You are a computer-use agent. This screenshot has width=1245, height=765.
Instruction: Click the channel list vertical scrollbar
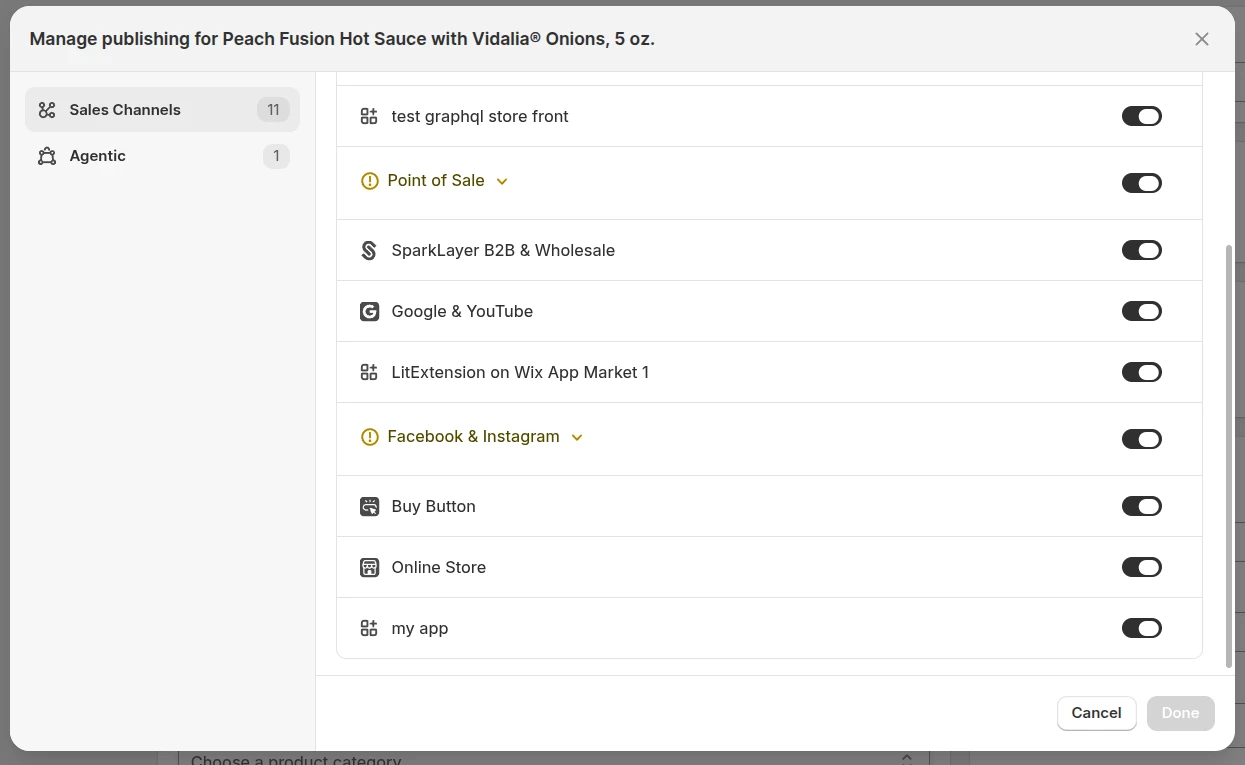tap(1229, 455)
